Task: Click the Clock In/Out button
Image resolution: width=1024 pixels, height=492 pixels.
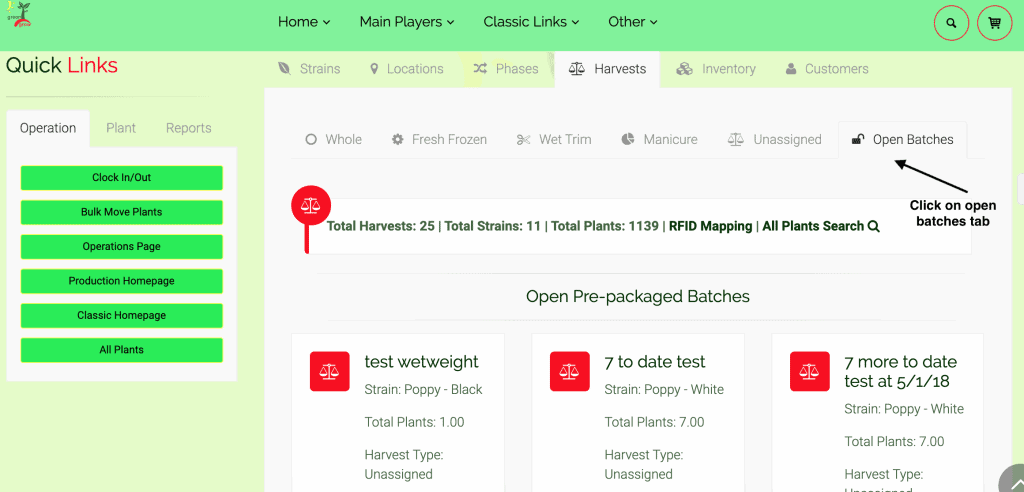Action: click(x=121, y=178)
